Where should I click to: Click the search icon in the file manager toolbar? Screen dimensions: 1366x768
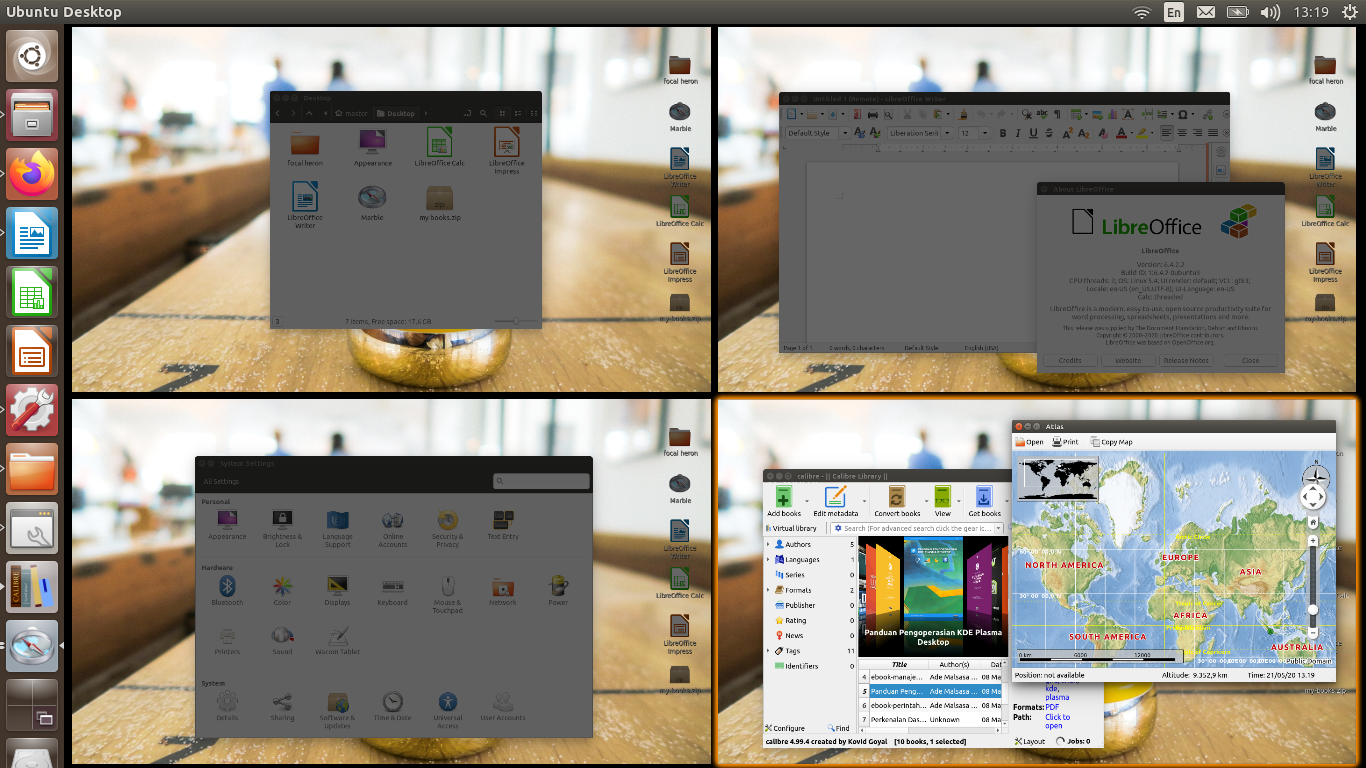[x=484, y=113]
